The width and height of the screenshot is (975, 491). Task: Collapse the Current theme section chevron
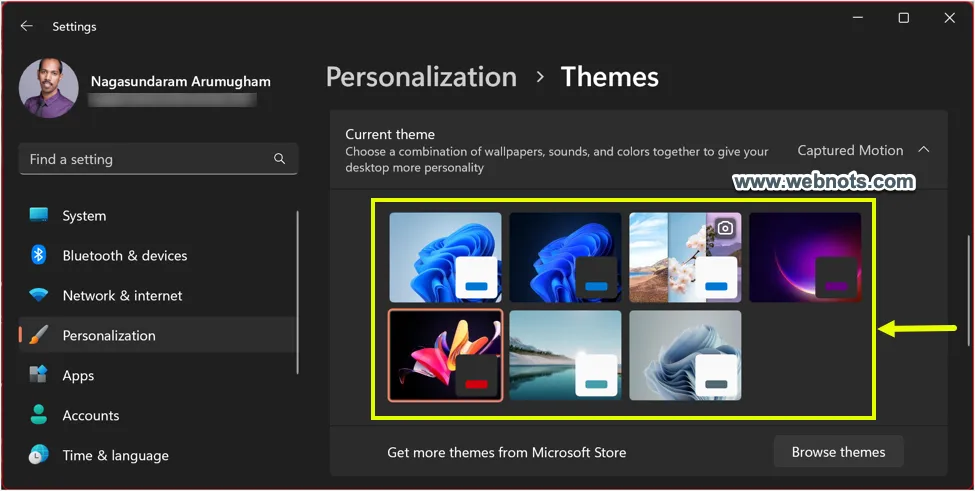point(923,150)
